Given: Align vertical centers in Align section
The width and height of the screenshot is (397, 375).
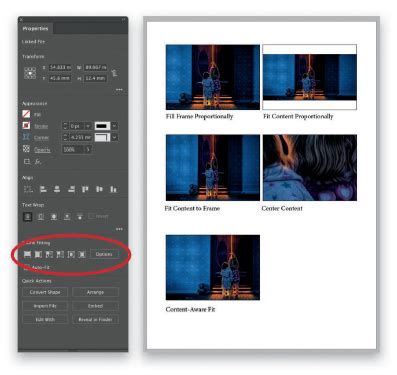Looking at the screenshot, I should coord(99,189).
